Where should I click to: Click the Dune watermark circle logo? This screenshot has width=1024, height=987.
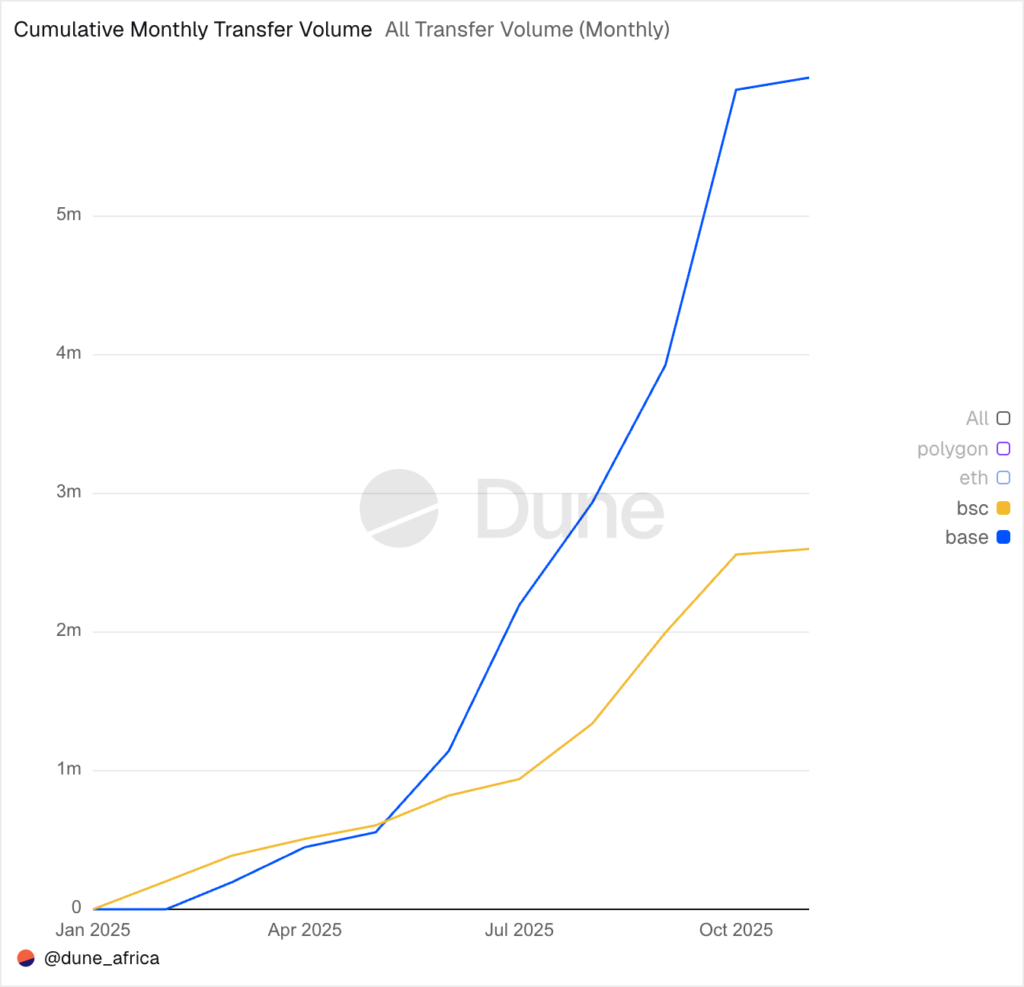click(x=399, y=508)
